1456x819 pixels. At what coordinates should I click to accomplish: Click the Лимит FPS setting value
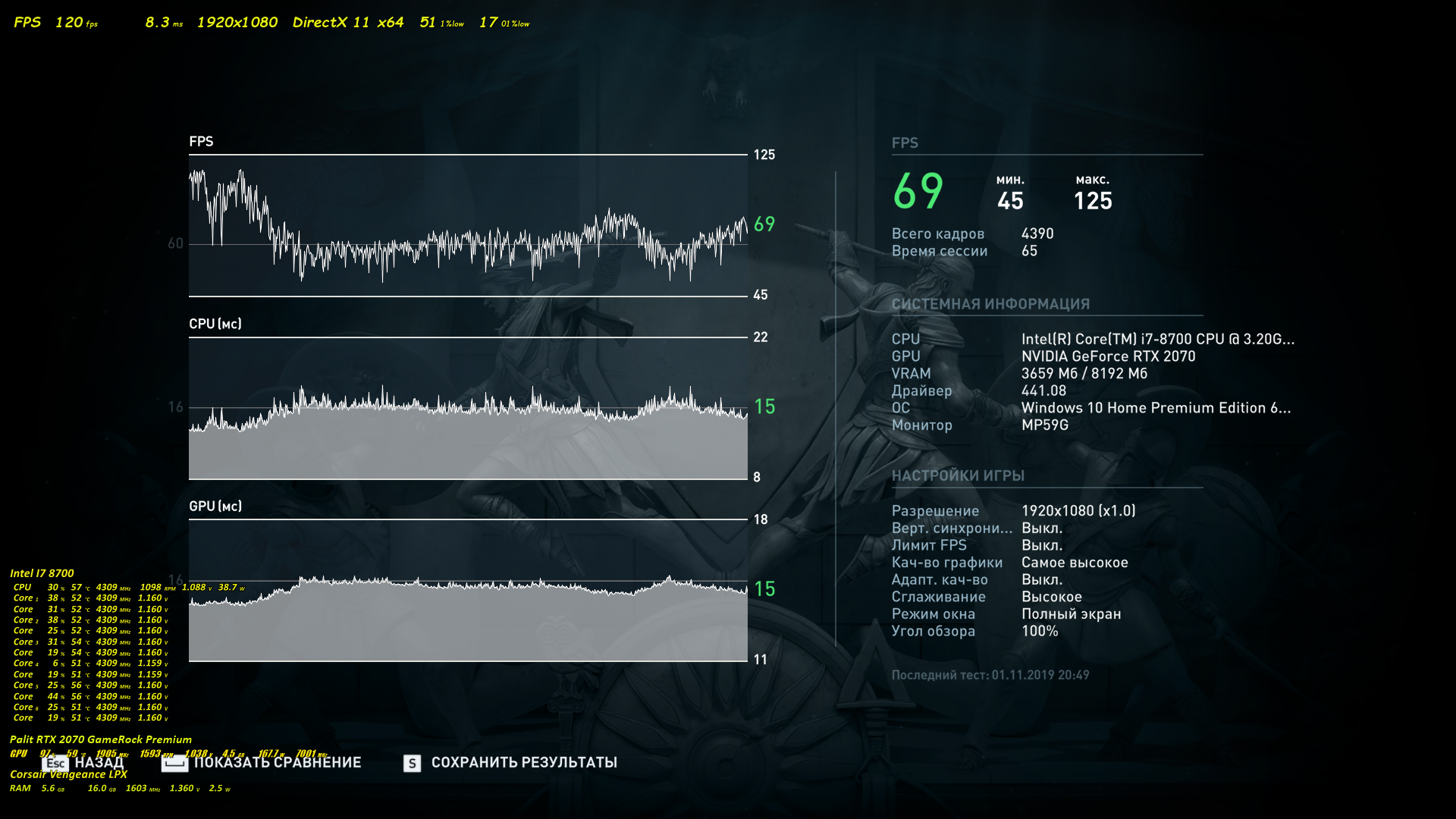1042,545
